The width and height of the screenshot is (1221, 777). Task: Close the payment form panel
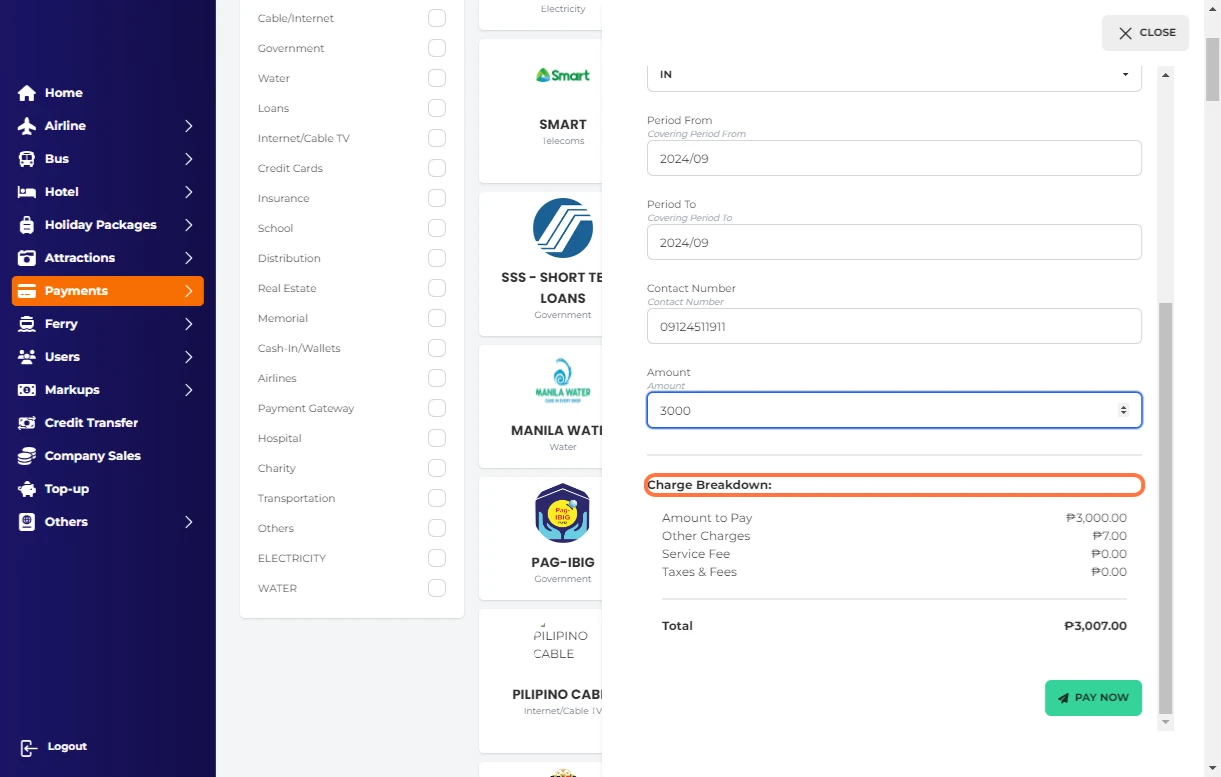(x=1145, y=33)
